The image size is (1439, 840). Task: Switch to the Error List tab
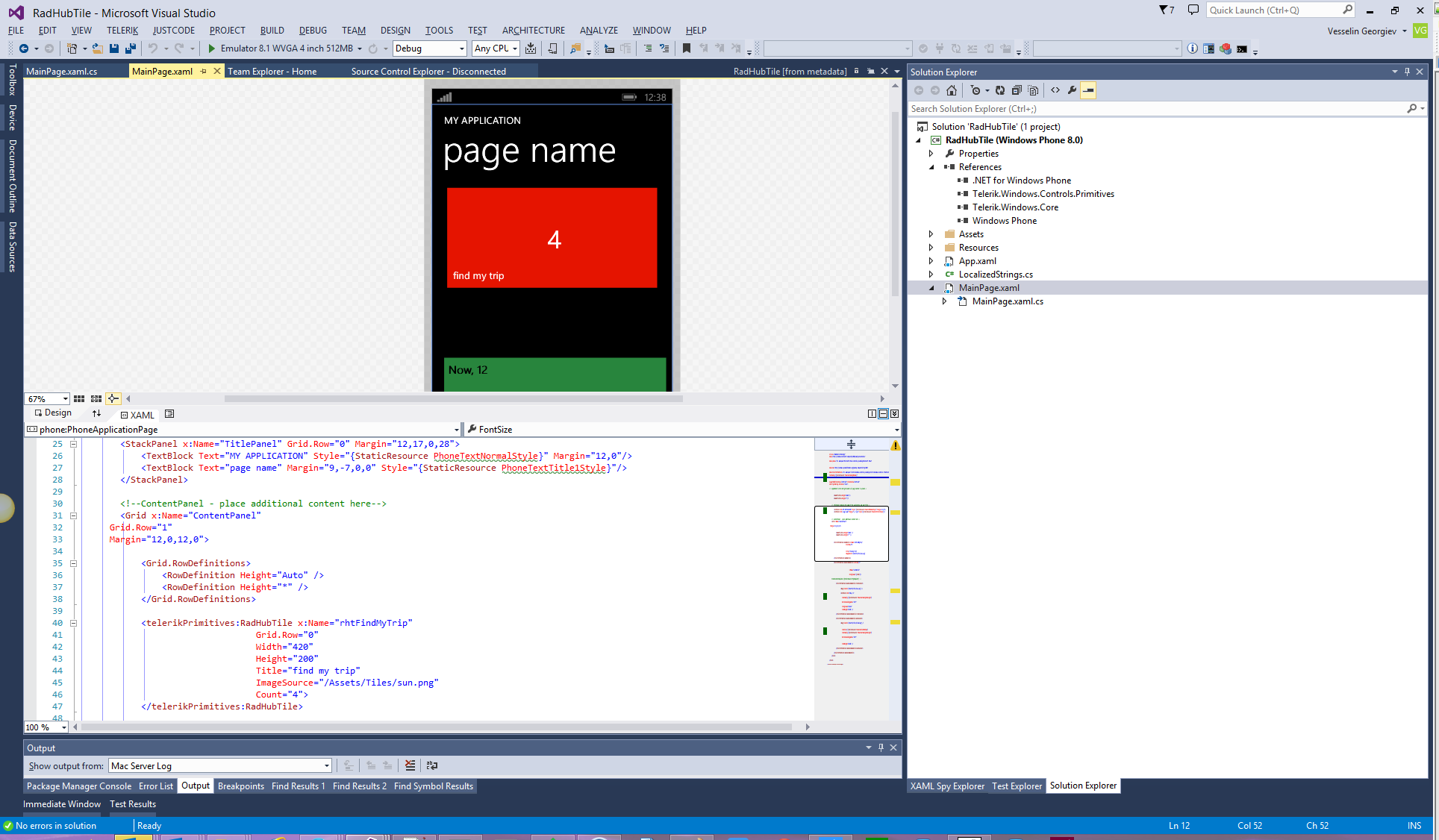tap(156, 786)
